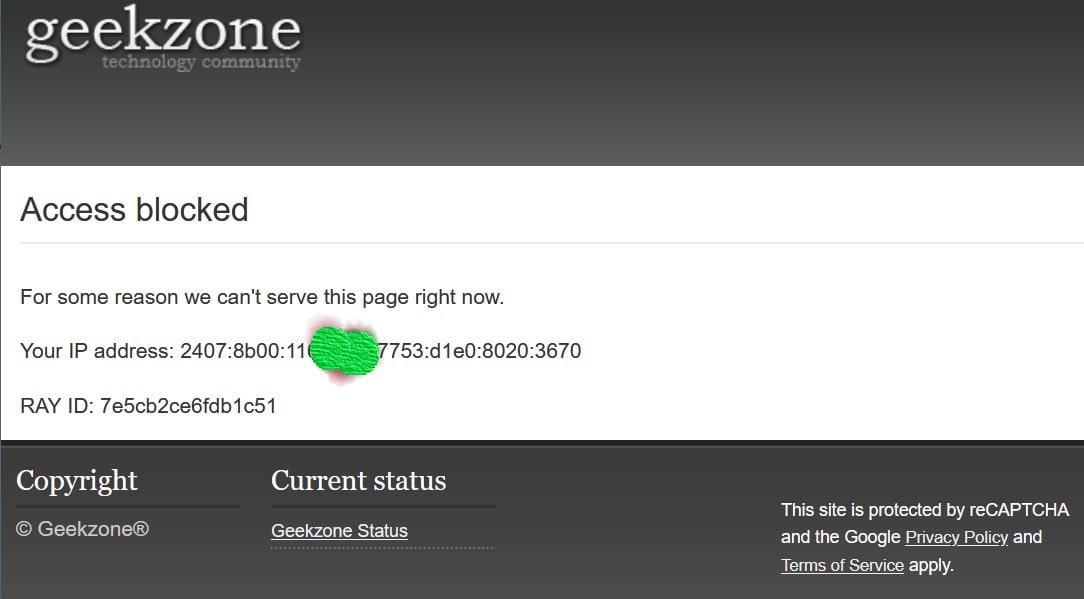Click the 'For some reason we can't serve this page' message
This screenshot has height=599, width=1084.
262,297
